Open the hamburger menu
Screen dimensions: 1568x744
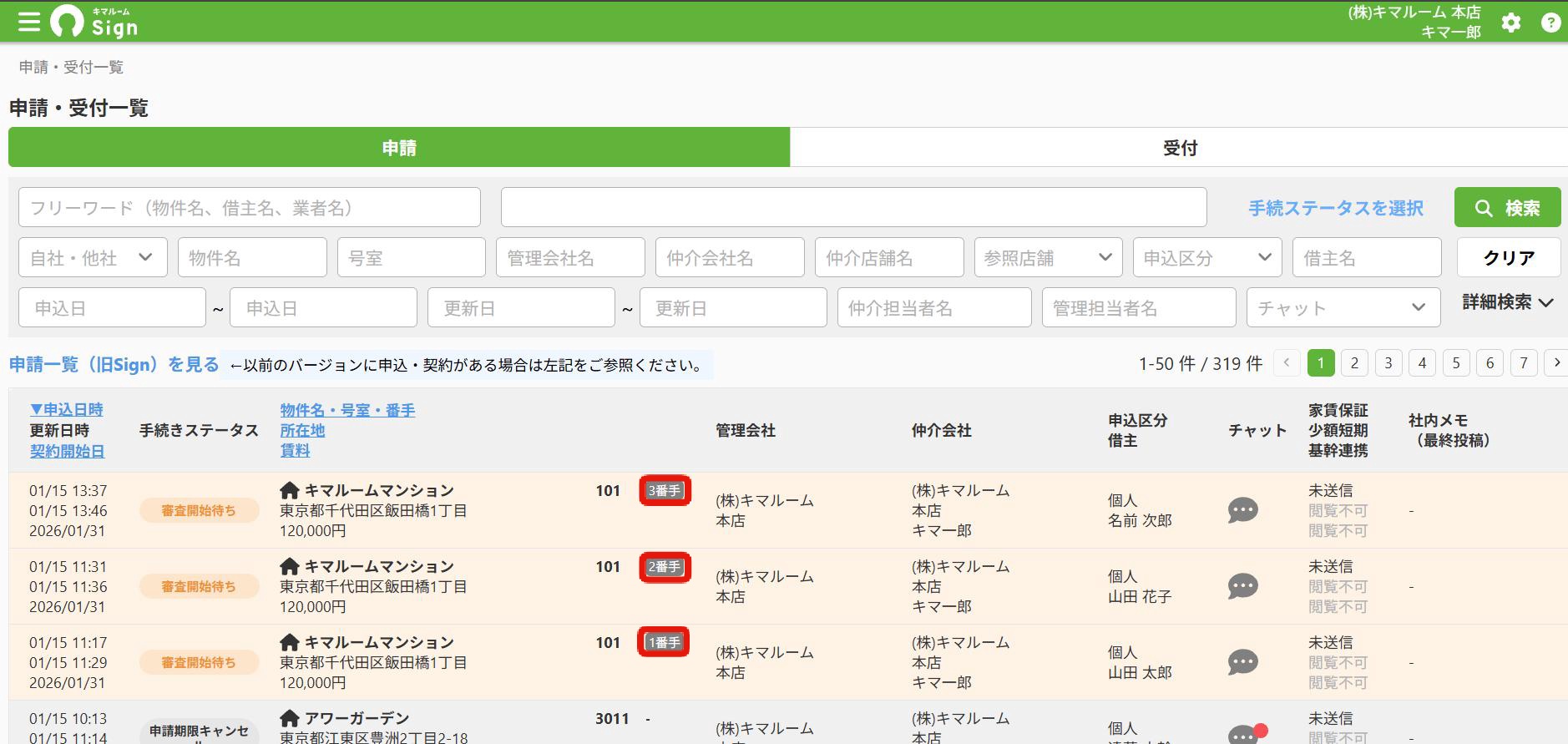pos(29,22)
